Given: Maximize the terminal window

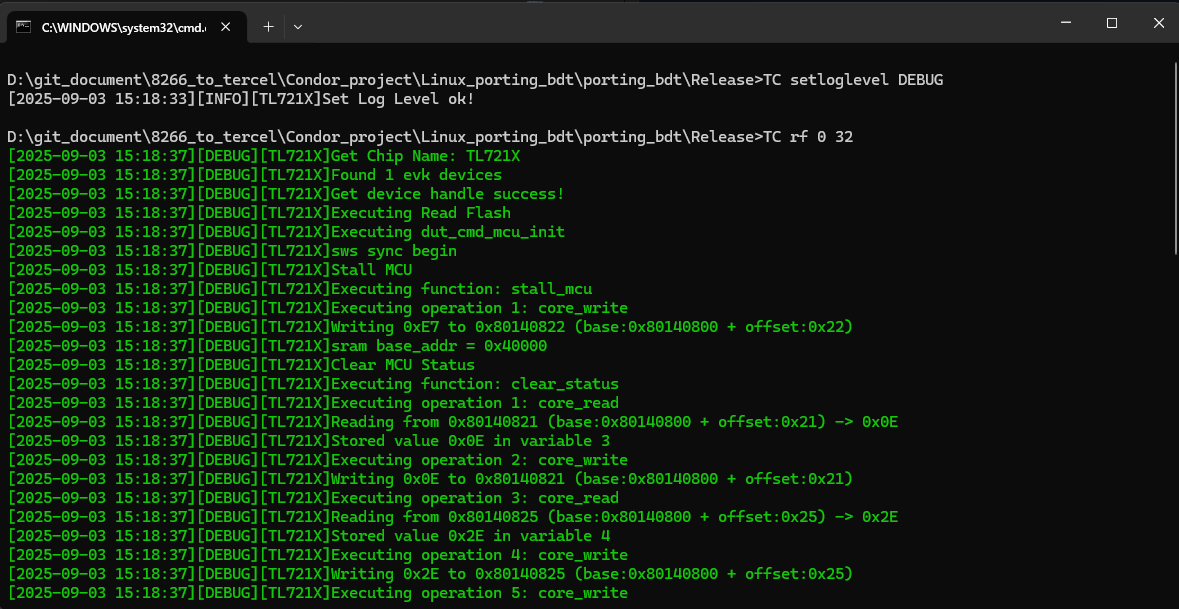Looking at the screenshot, I should tap(1111, 23).
